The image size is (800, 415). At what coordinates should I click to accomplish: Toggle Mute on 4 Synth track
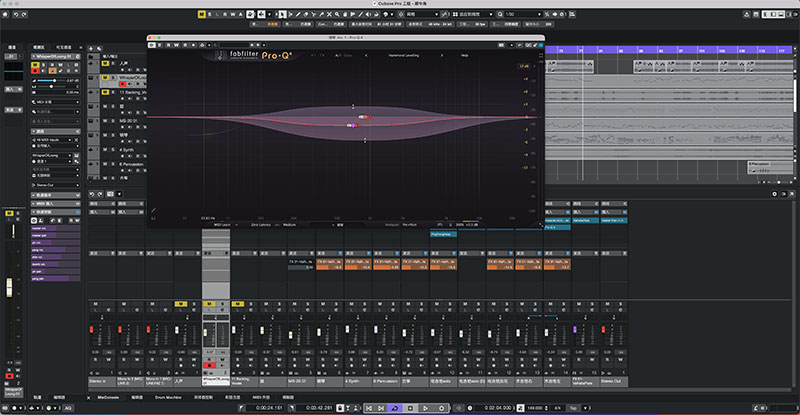point(105,150)
